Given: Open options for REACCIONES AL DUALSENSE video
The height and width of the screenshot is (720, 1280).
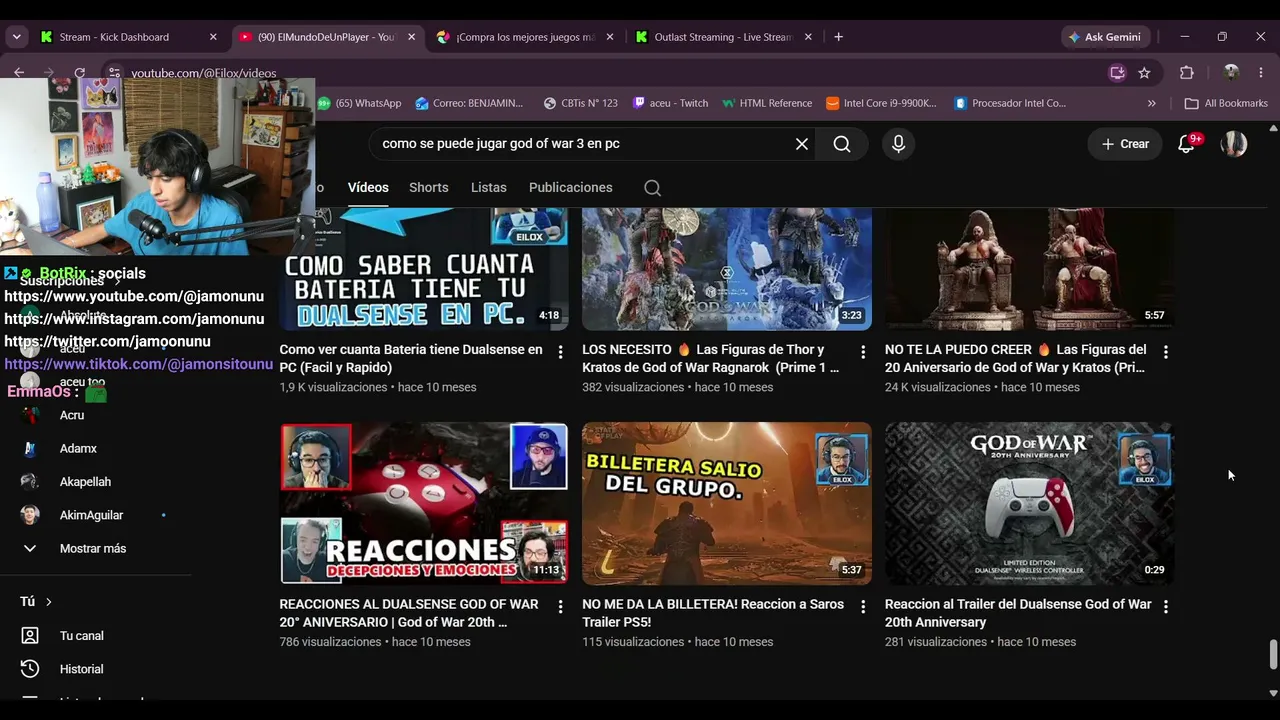Looking at the screenshot, I should coord(560,607).
